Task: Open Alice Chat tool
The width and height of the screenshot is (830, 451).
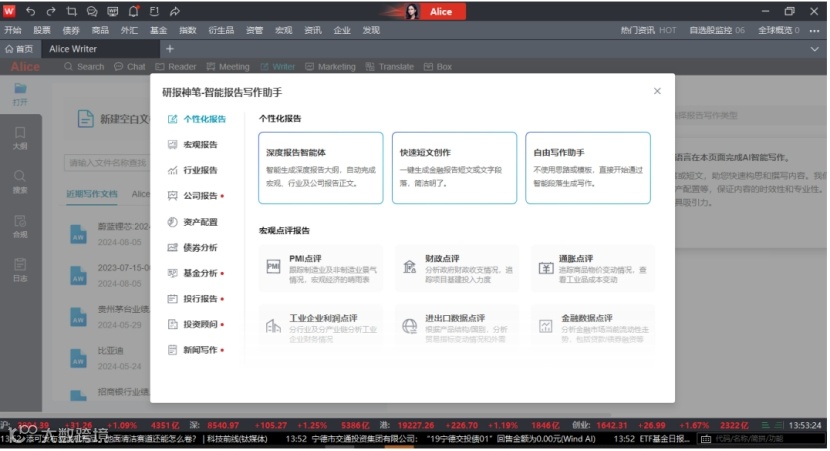Action: point(130,67)
